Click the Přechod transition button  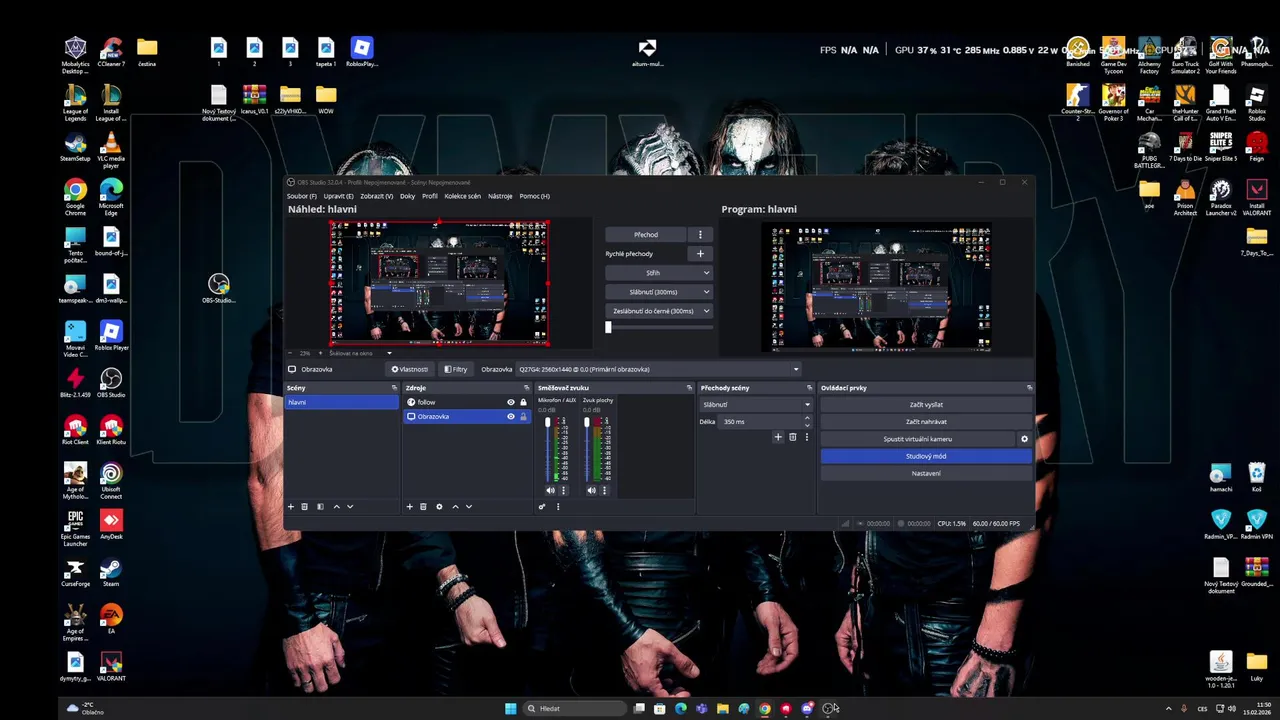[646, 235]
